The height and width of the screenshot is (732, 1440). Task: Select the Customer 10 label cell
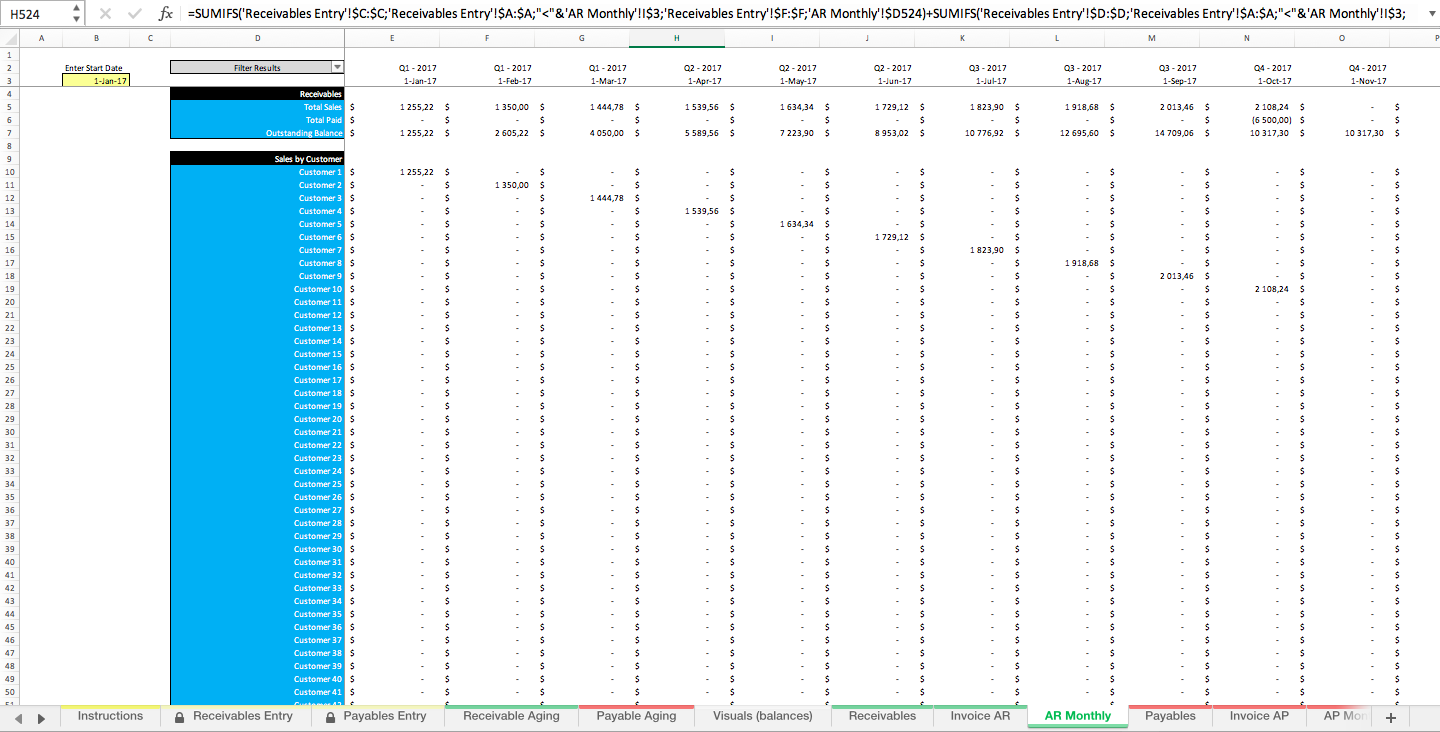[257, 289]
